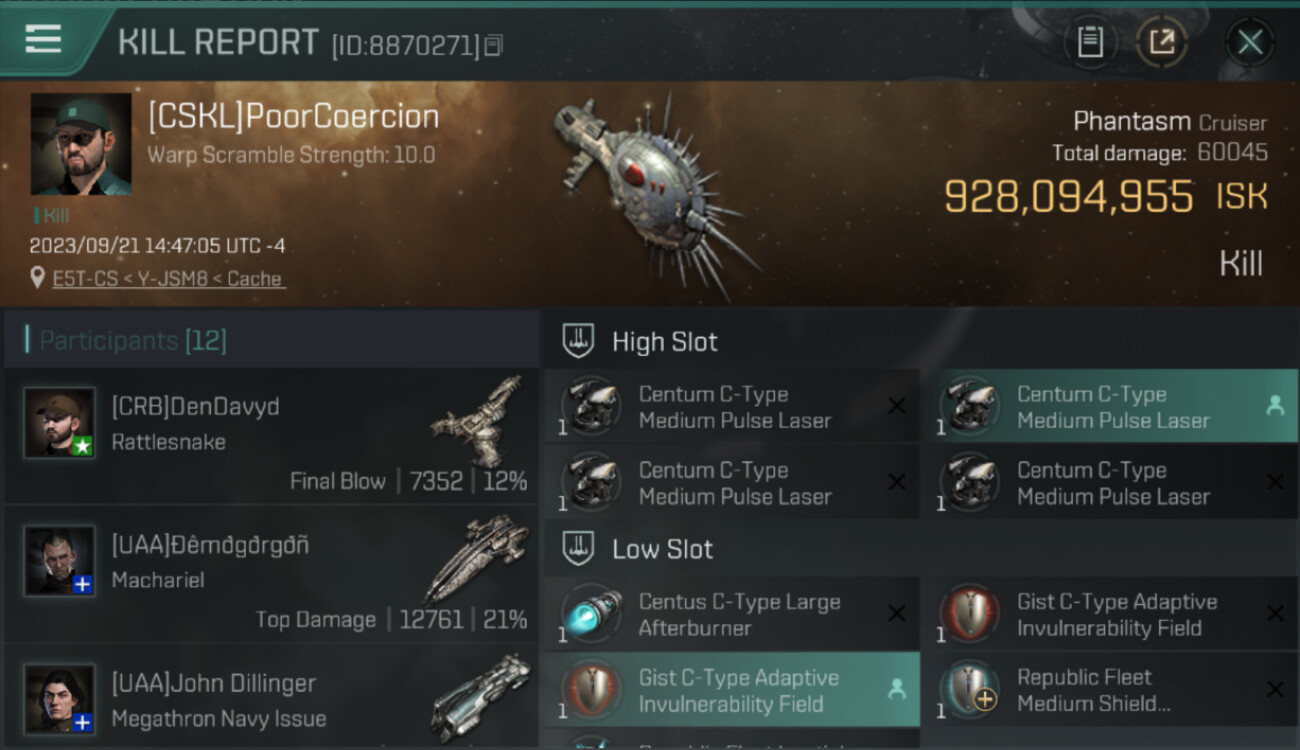Select DenDavyd's portrait in participants
The image size is (1300, 750).
pyautogui.click(x=60, y=423)
